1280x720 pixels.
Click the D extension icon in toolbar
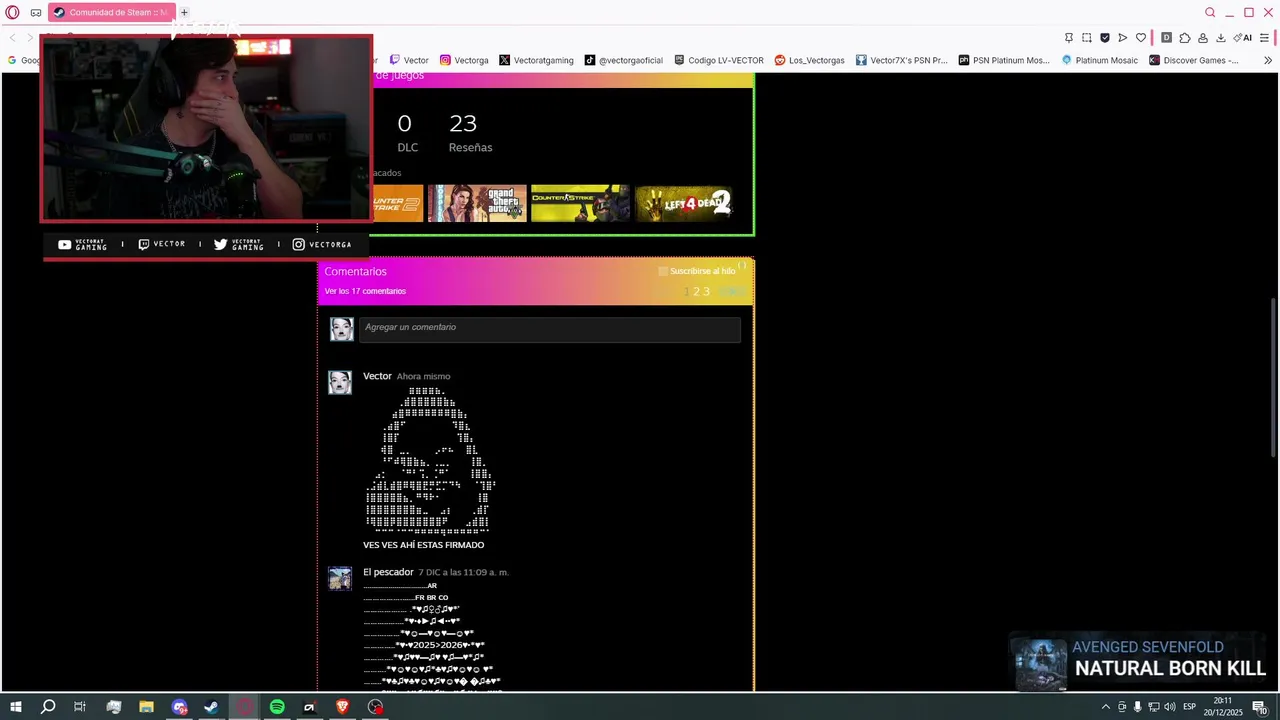[1166, 38]
